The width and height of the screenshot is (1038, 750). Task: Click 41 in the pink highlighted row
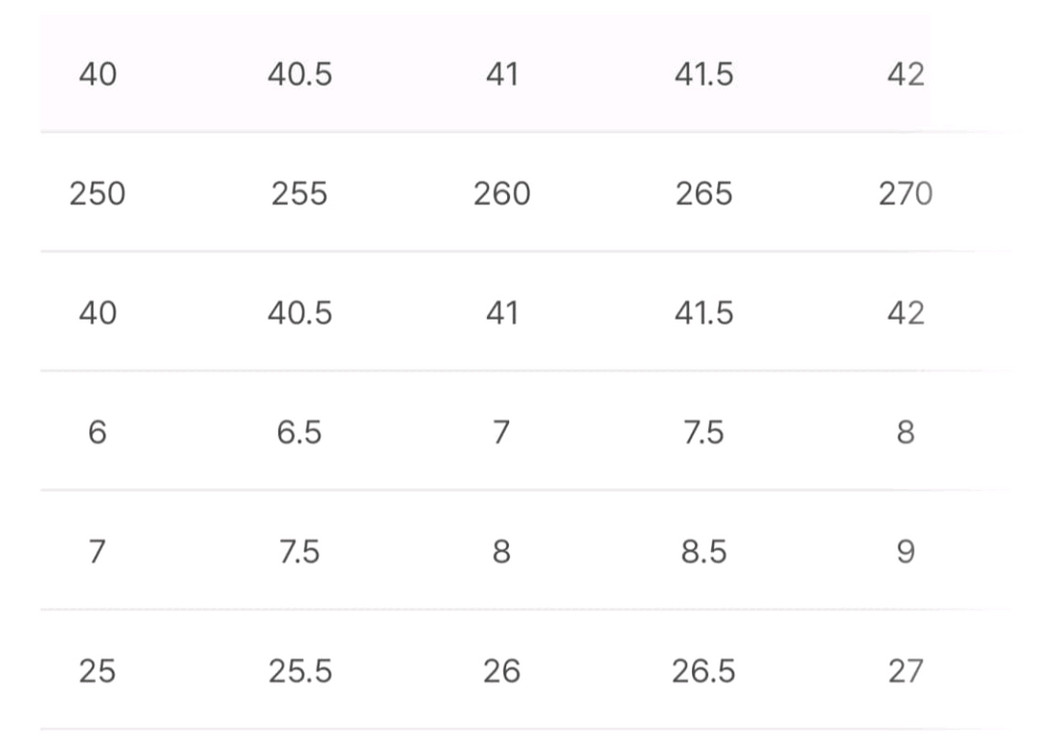point(501,74)
